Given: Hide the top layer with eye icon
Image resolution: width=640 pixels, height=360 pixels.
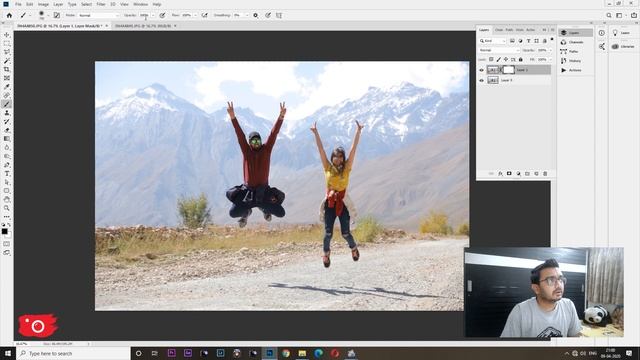Looking at the screenshot, I should pyautogui.click(x=481, y=70).
